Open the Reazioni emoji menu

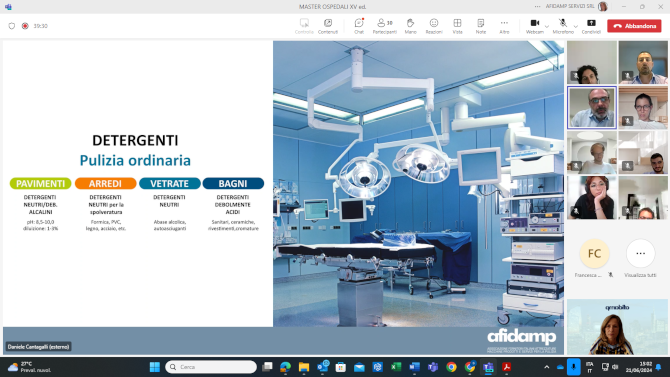[x=434, y=26]
